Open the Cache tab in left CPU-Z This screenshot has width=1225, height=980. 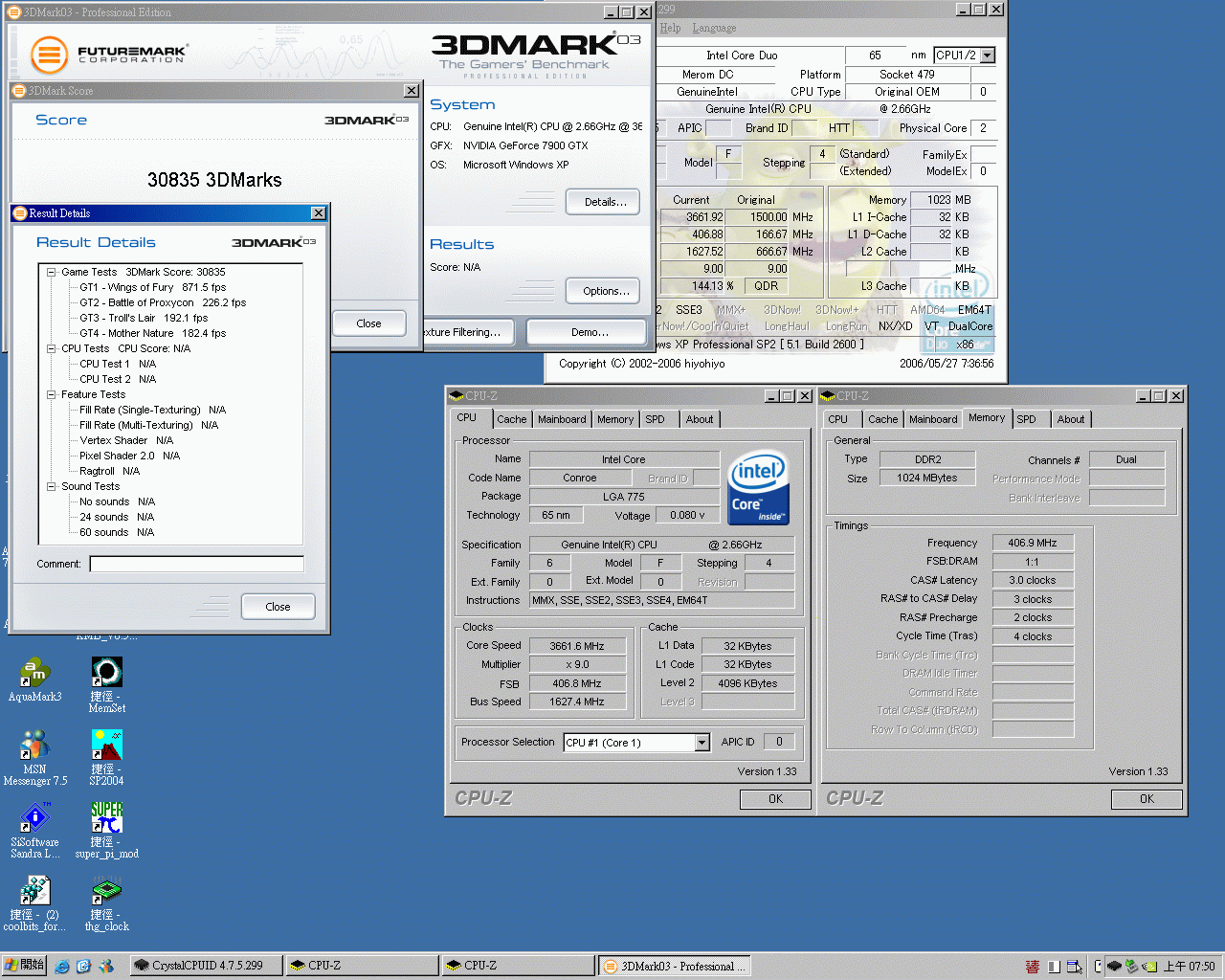pyautogui.click(x=511, y=419)
